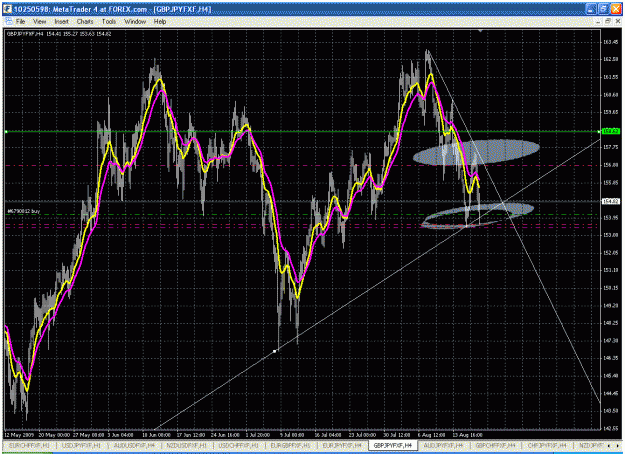This screenshot has width=625, height=454.
Task: Click the 142.55 price scale label
Action: pyautogui.click(x=611, y=428)
